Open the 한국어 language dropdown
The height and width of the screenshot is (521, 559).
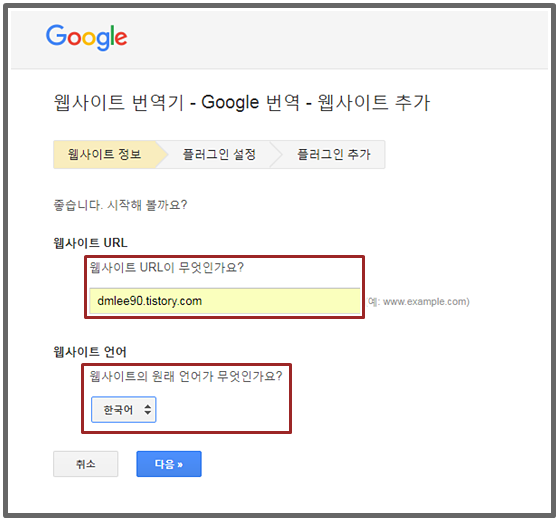tap(124, 410)
